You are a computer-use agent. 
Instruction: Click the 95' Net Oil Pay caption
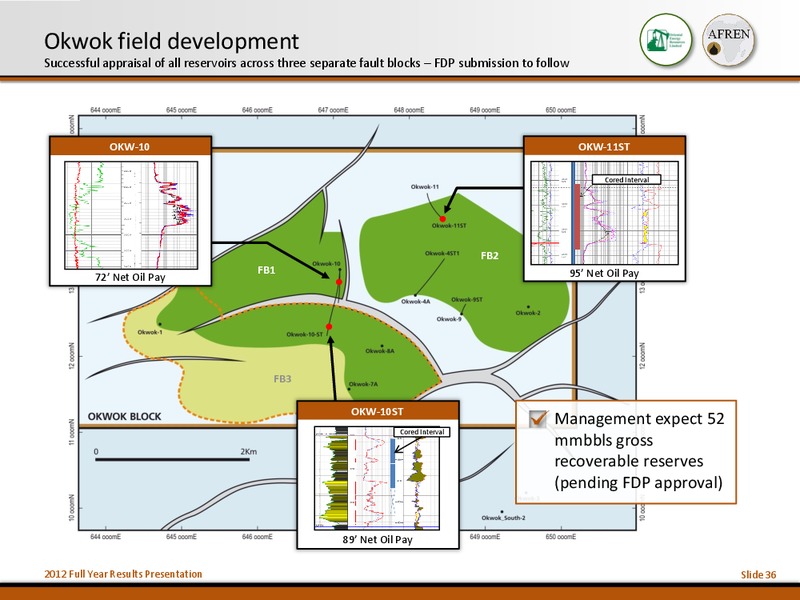tap(604, 273)
